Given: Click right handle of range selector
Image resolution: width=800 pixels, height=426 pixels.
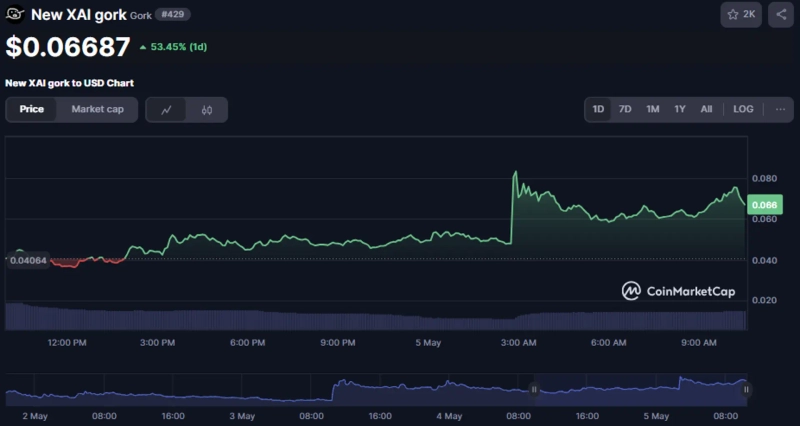Looking at the screenshot, I should [748, 389].
